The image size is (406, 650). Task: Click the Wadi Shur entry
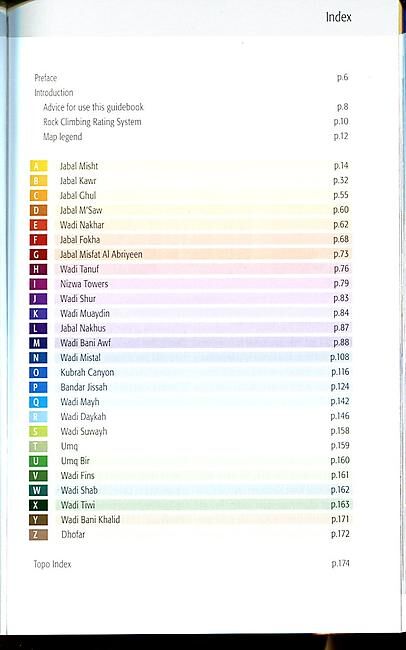[x=78, y=298]
